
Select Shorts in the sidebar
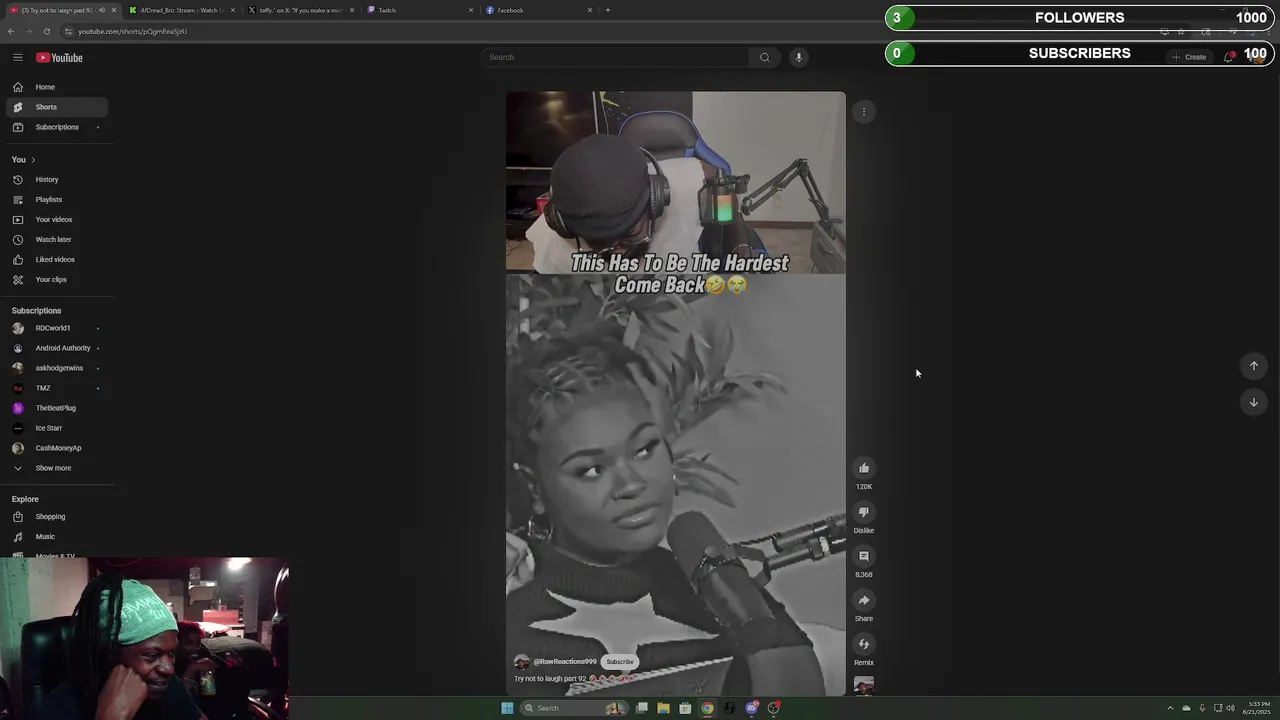pos(56,107)
